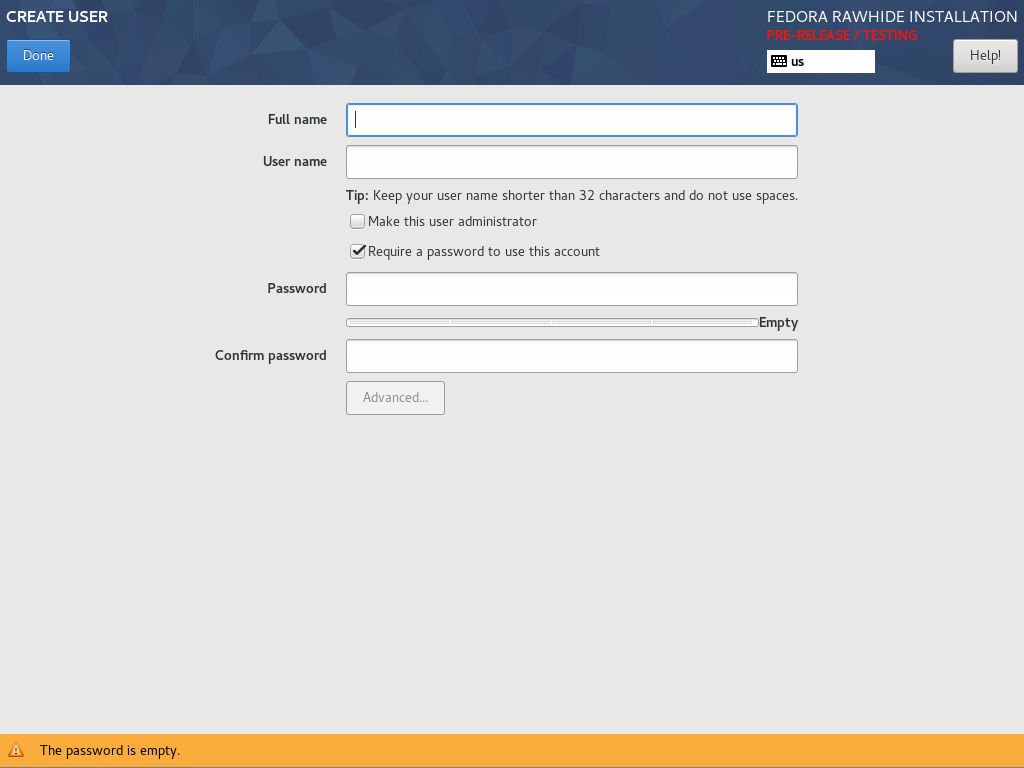The image size is (1024, 768).
Task: Click the 'Confirm password' label
Action: click(270, 355)
